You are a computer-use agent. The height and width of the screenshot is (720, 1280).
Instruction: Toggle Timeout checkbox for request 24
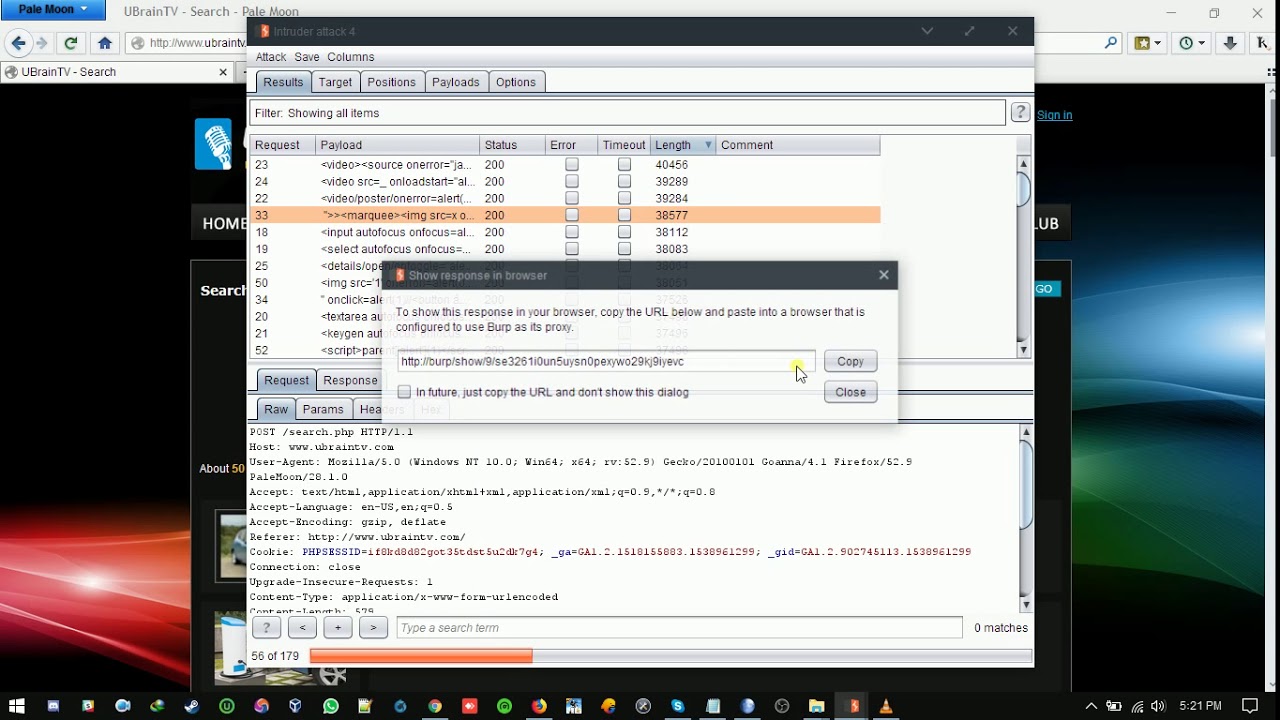624,181
